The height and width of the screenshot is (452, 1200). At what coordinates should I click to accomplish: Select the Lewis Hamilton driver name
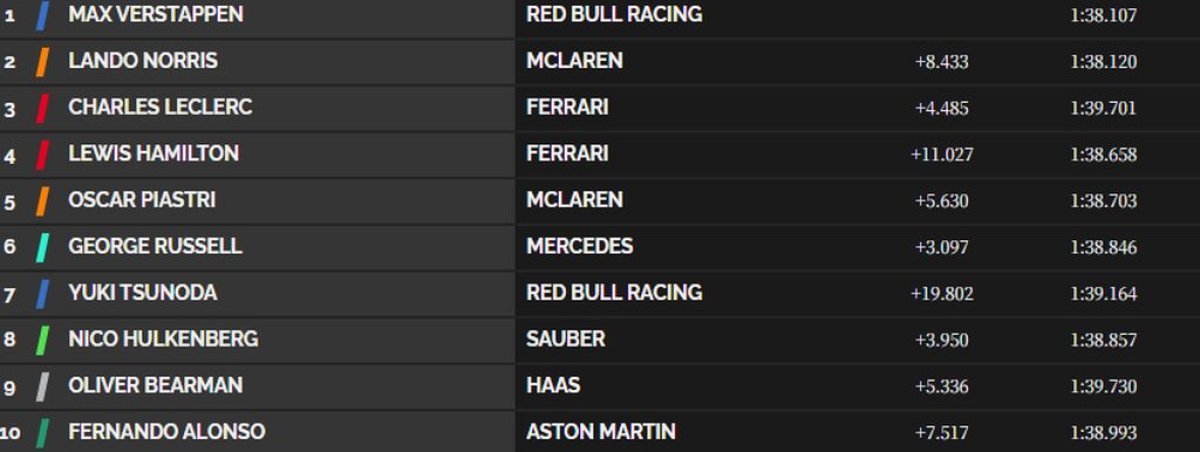pyautogui.click(x=153, y=154)
